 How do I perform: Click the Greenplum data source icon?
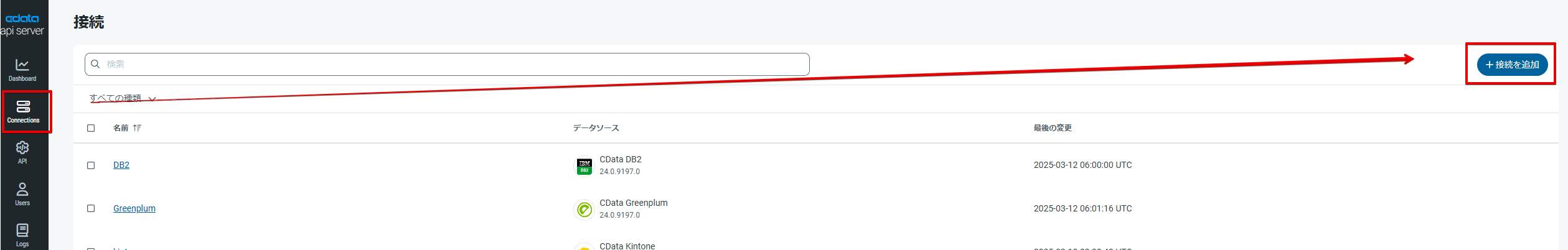coord(584,210)
